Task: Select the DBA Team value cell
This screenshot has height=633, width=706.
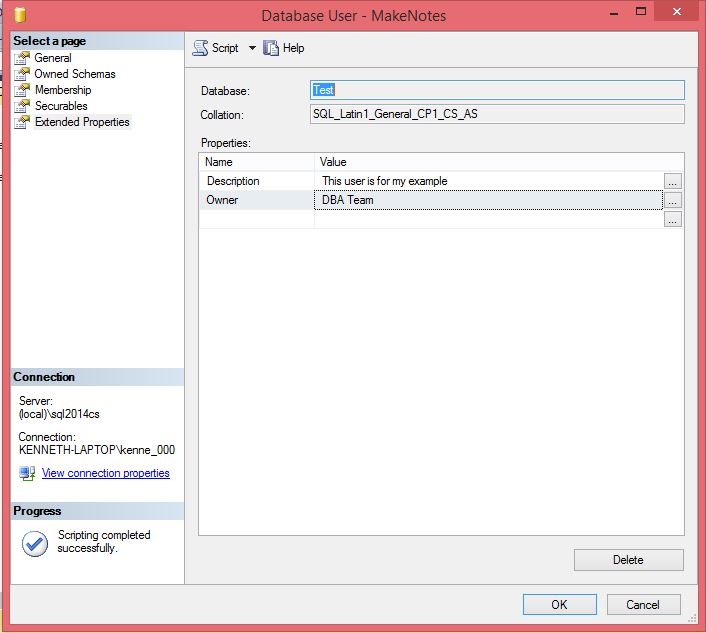Action: coord(488,200)
